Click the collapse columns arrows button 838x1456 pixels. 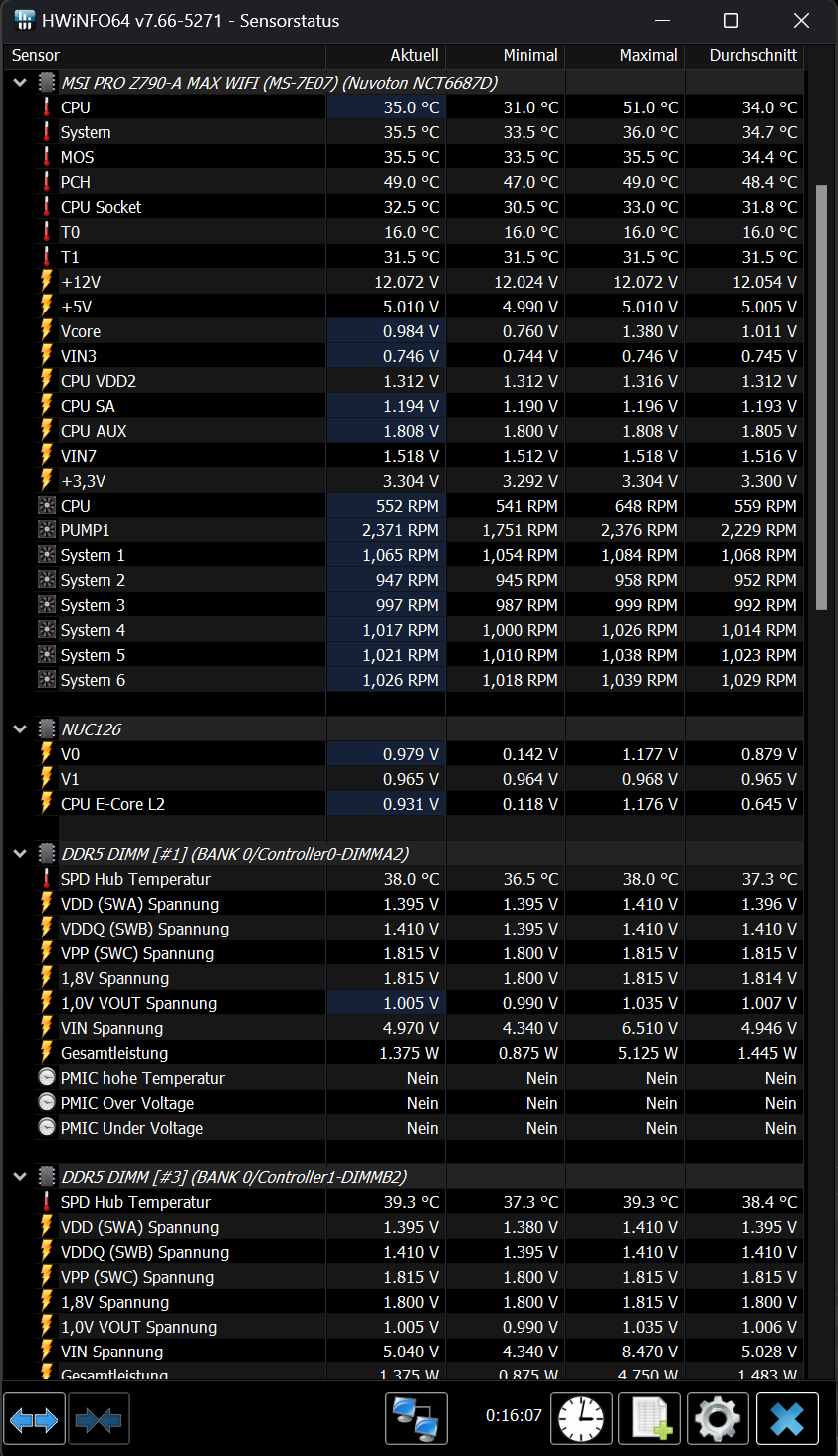(99, 1418)
